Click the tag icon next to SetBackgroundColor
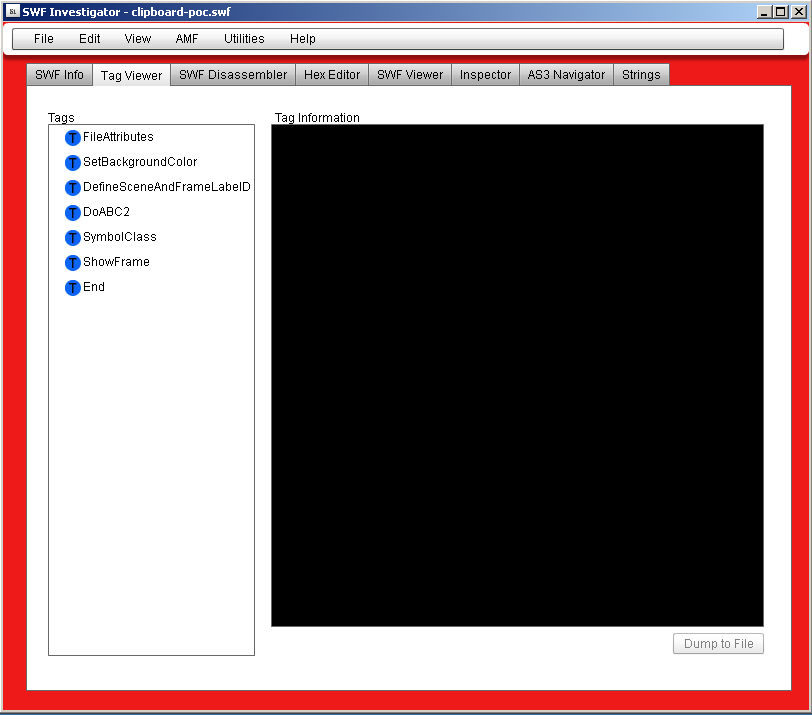This screenshot has height=715, width=812. [x=72, y=163]
